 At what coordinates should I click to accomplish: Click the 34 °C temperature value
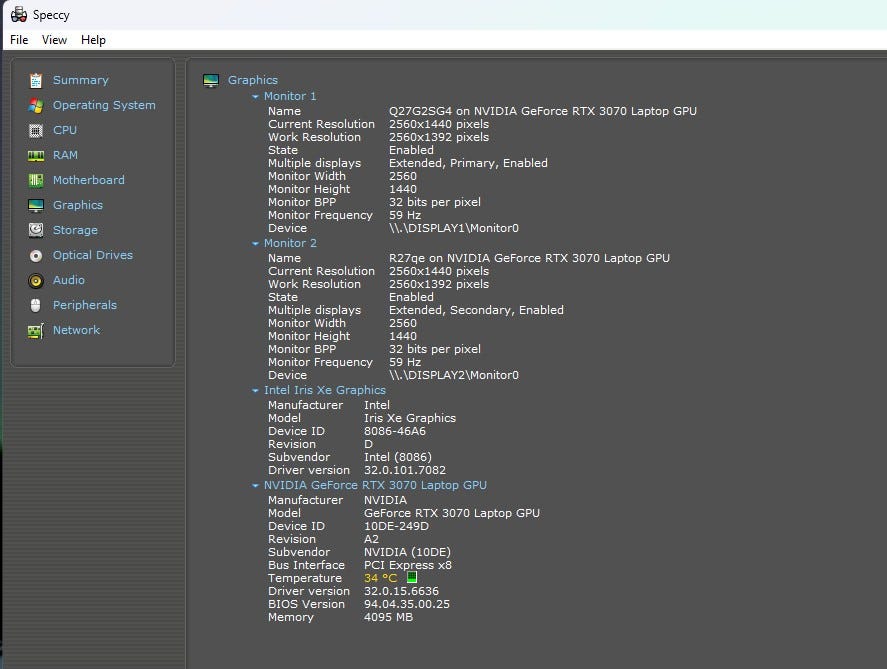click(380, 578)
